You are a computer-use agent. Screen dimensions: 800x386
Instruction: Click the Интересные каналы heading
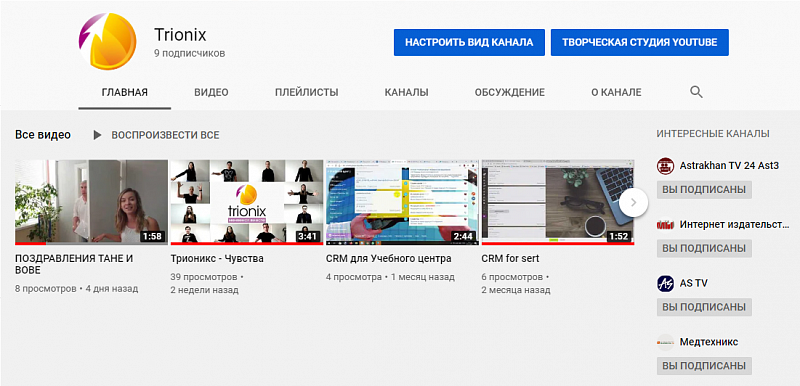point(713,134)
